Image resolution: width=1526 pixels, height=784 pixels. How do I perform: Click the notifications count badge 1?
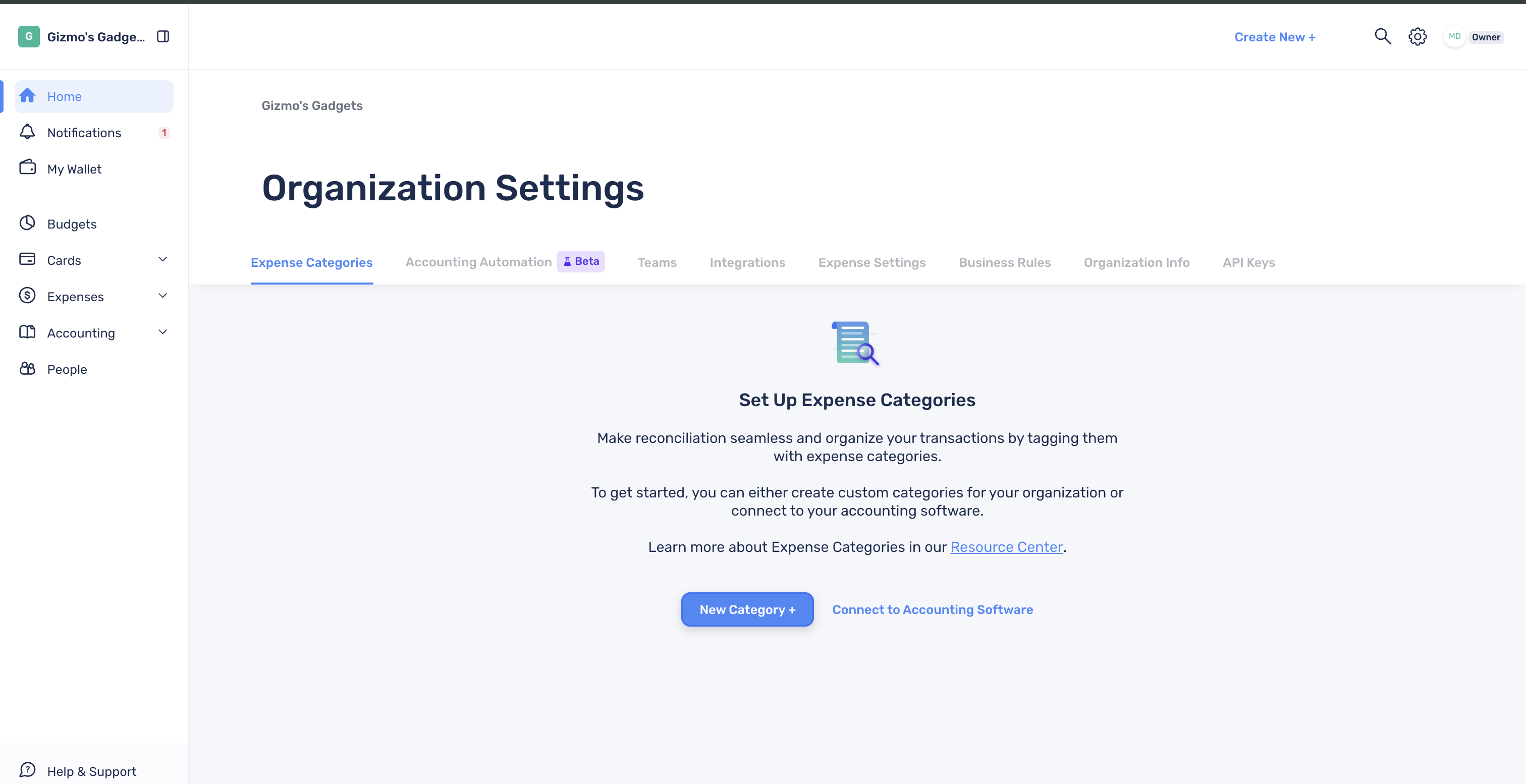point(164,133)
